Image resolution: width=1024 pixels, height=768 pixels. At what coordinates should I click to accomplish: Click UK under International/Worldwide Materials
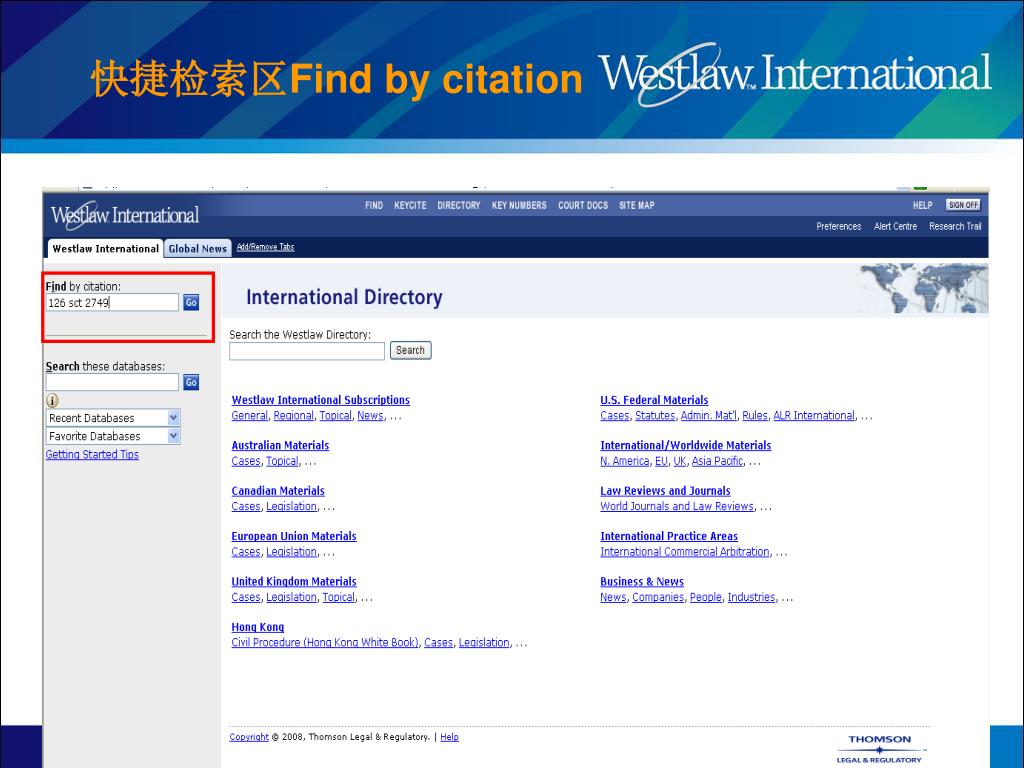click(680, 461)
